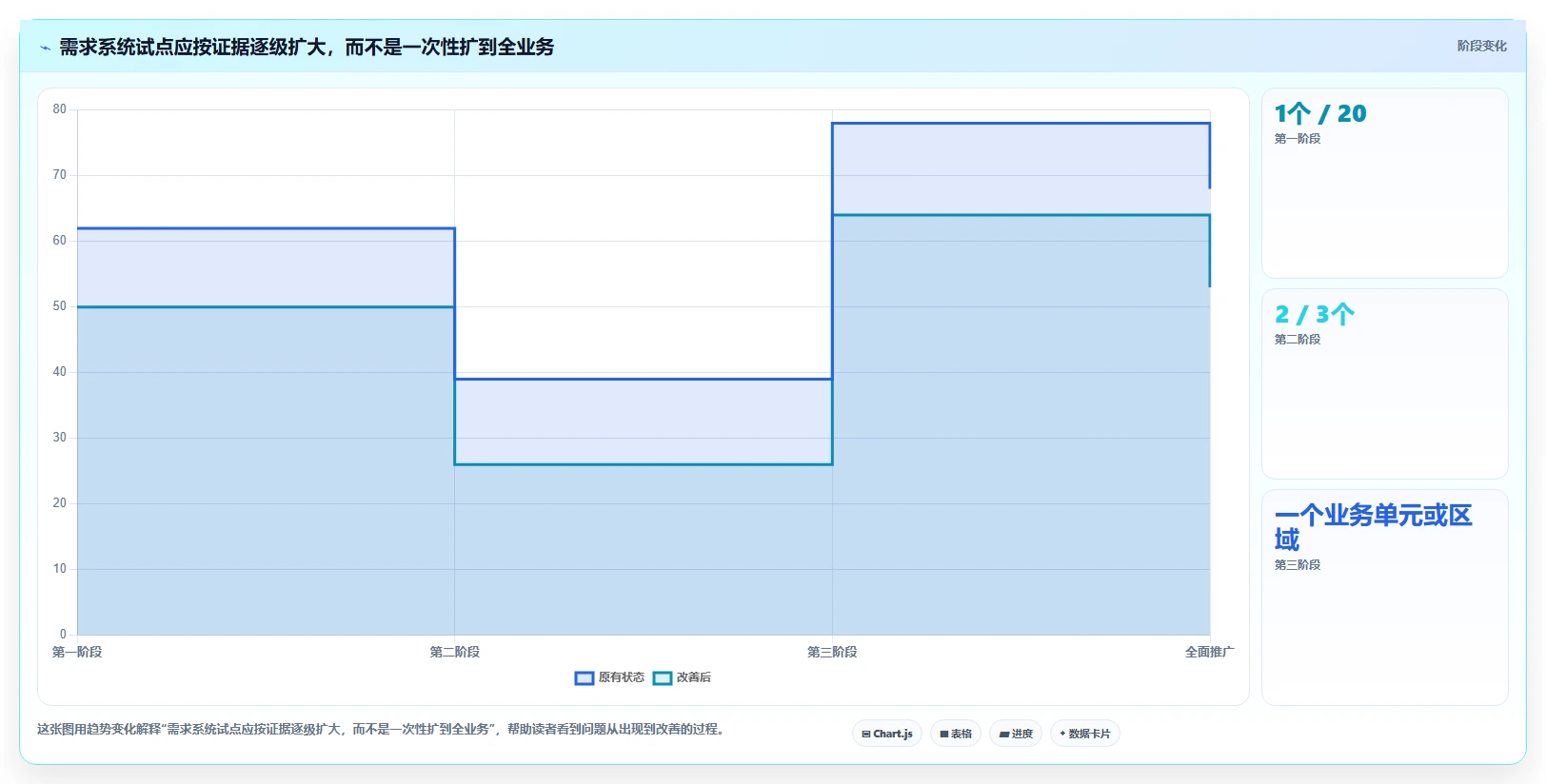Click the 第二阶段 caption under 2 / 3个

click(x=1298, y=340)
